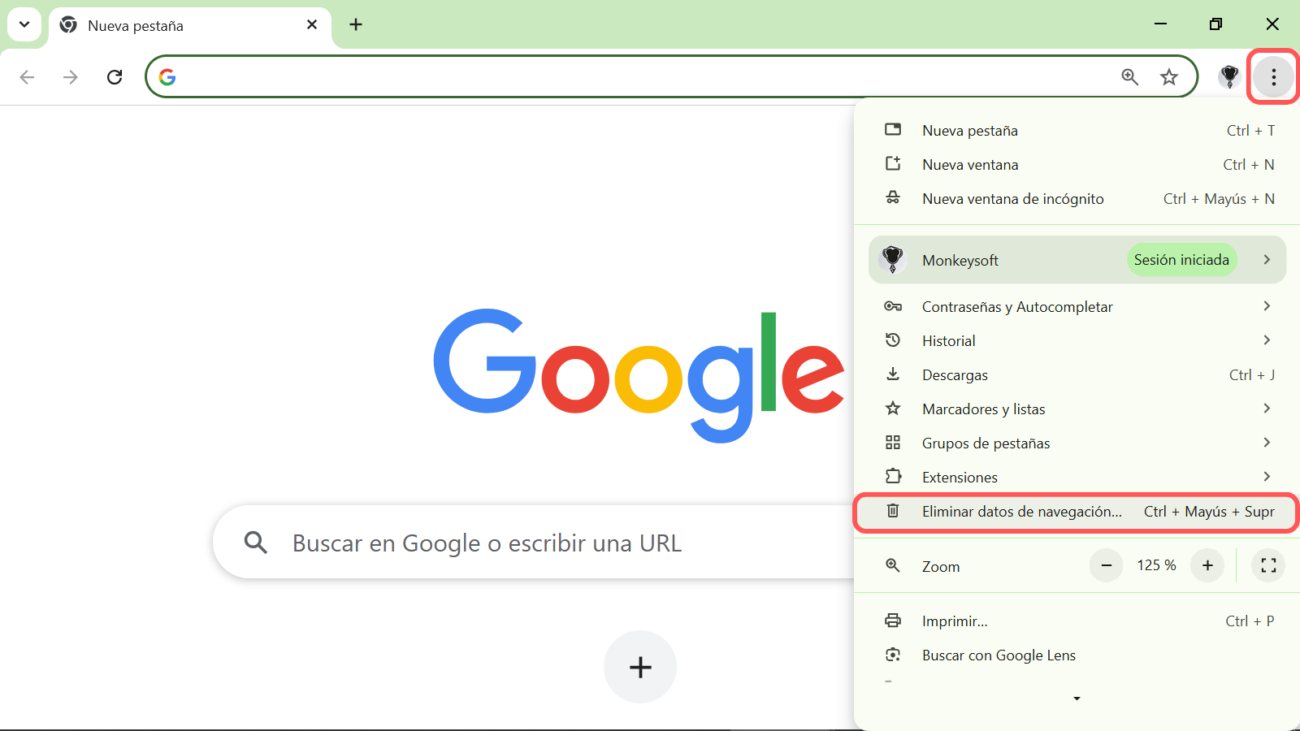
Task: Click the Google search box on page
Action: click(x=535, y=542)
